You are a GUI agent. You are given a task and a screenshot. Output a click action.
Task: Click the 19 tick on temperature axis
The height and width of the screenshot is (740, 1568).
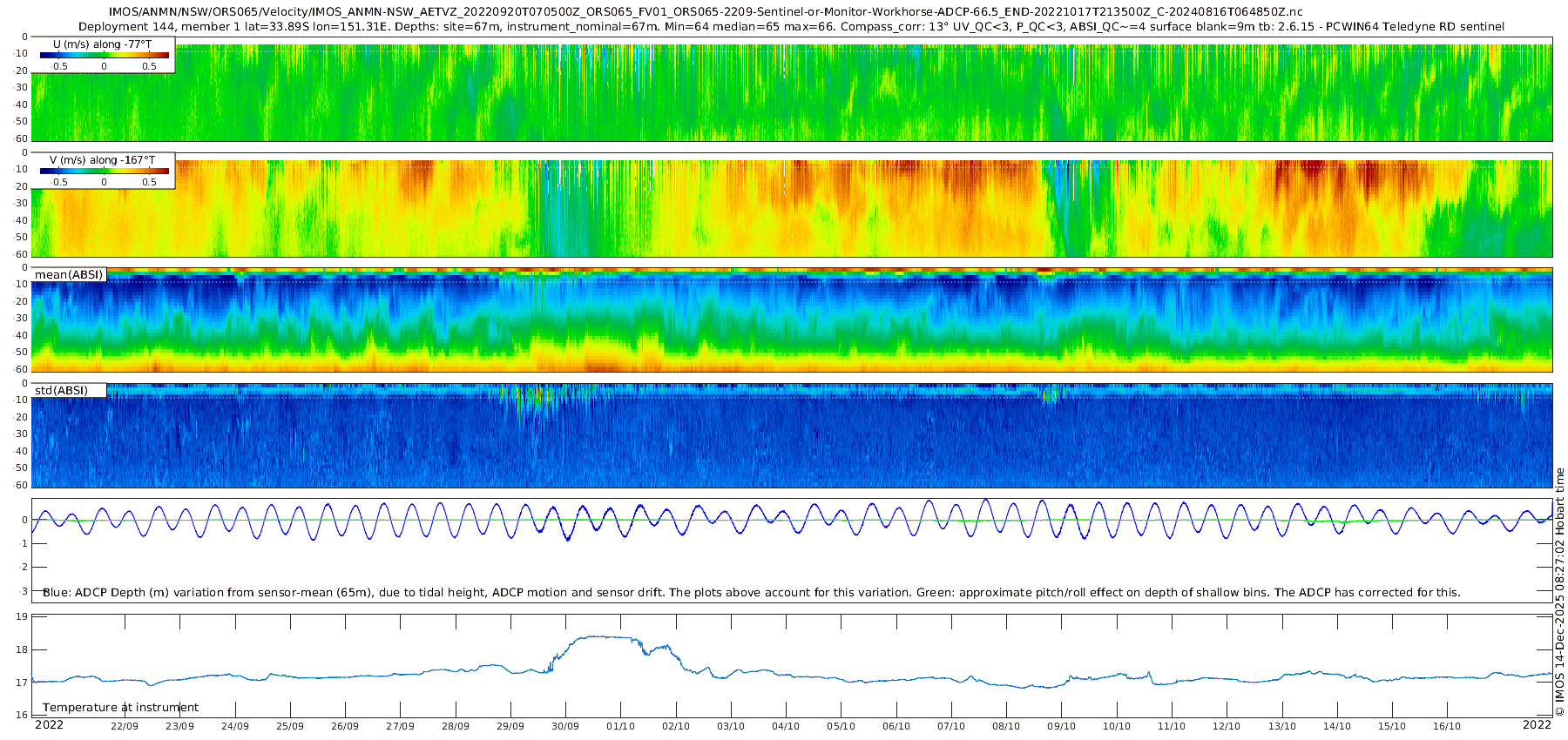[22, 616]
